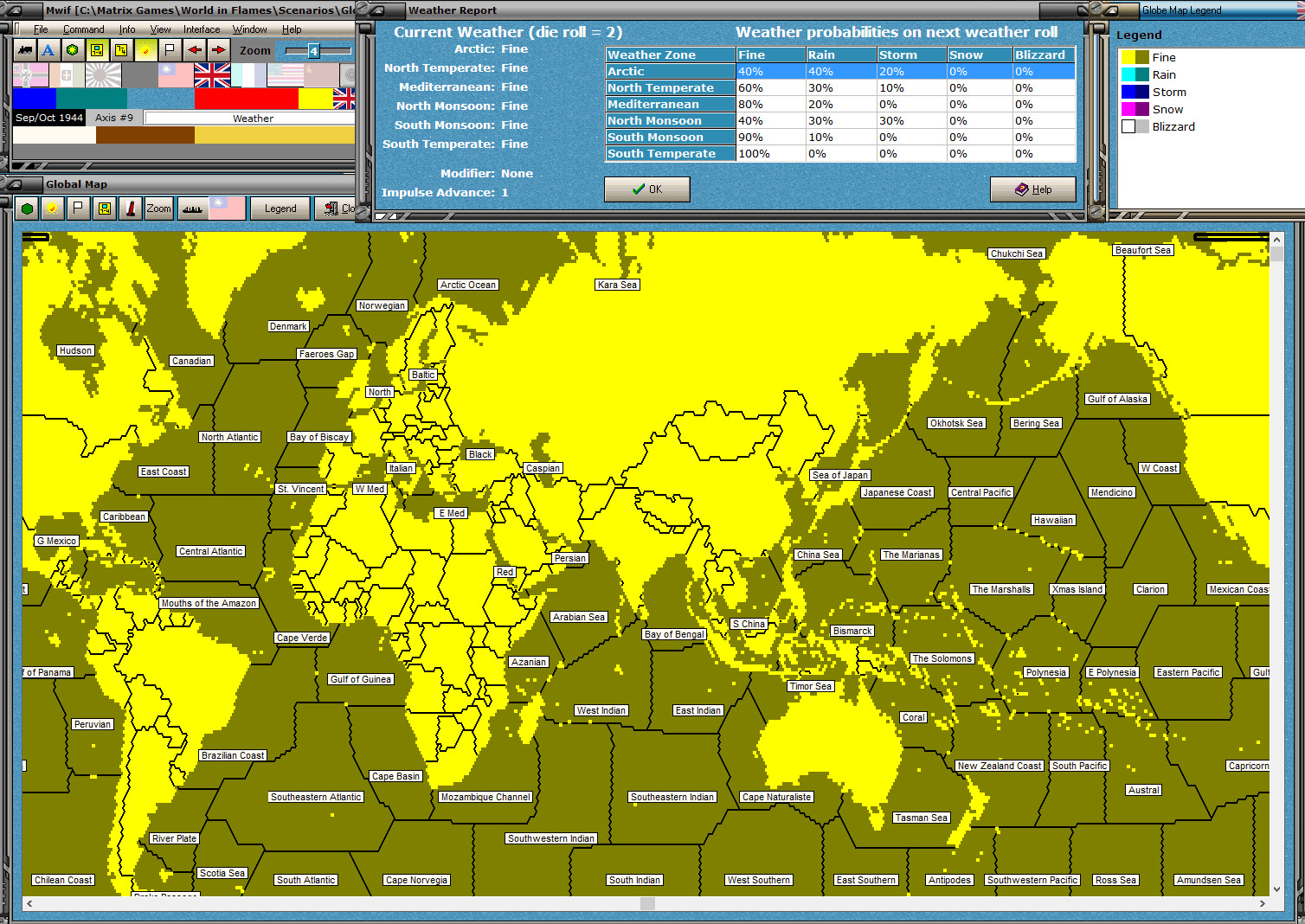This screenshot has width=1305, height=924.
Task: Click the red right arrow icon
Action: [218, 50]
